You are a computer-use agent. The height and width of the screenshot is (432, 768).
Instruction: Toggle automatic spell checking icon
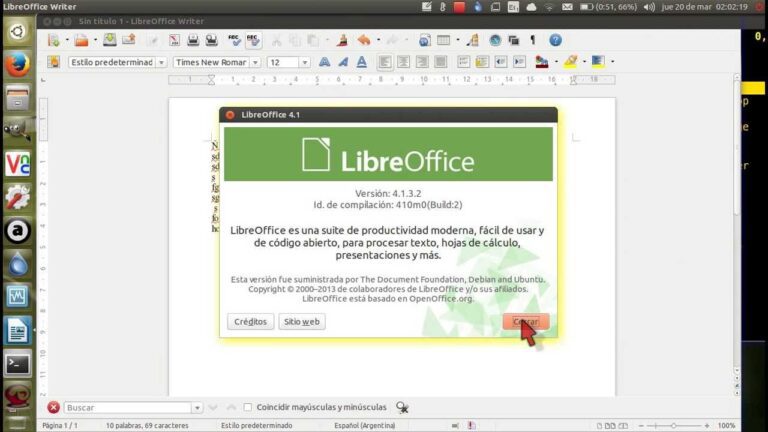click(x=253, y=40)
